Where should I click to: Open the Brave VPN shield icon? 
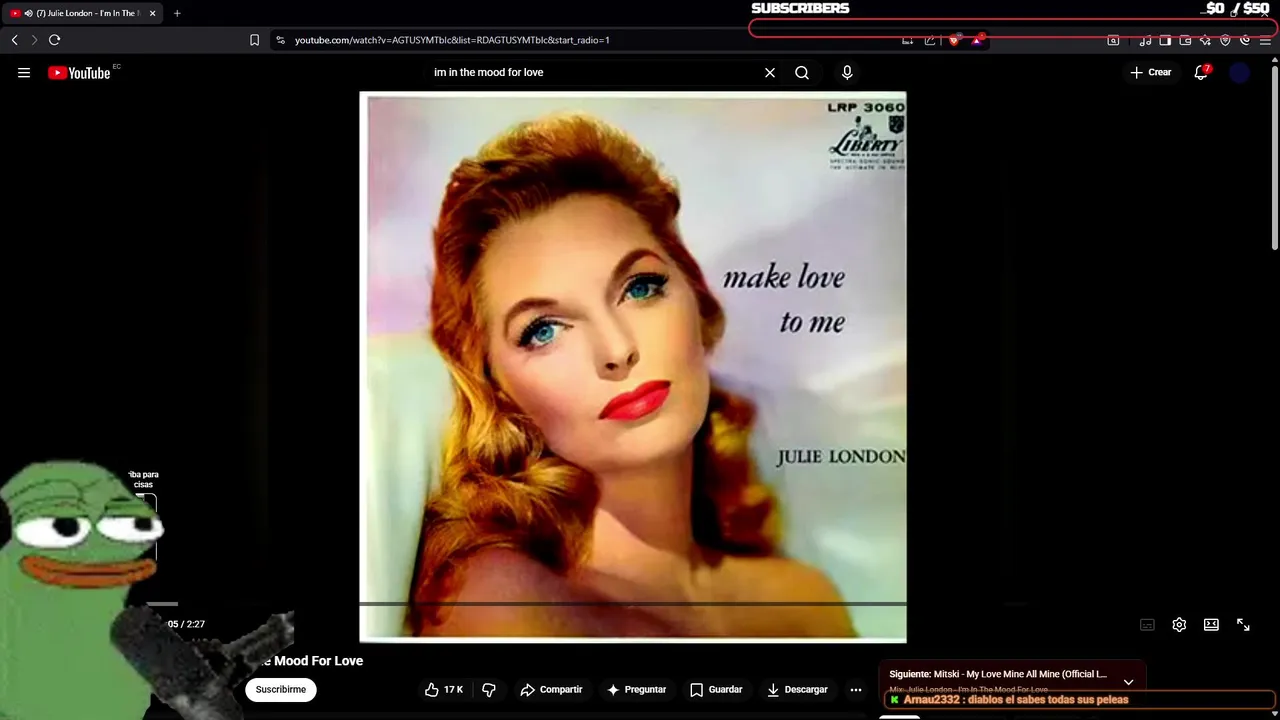point(1225,40)
